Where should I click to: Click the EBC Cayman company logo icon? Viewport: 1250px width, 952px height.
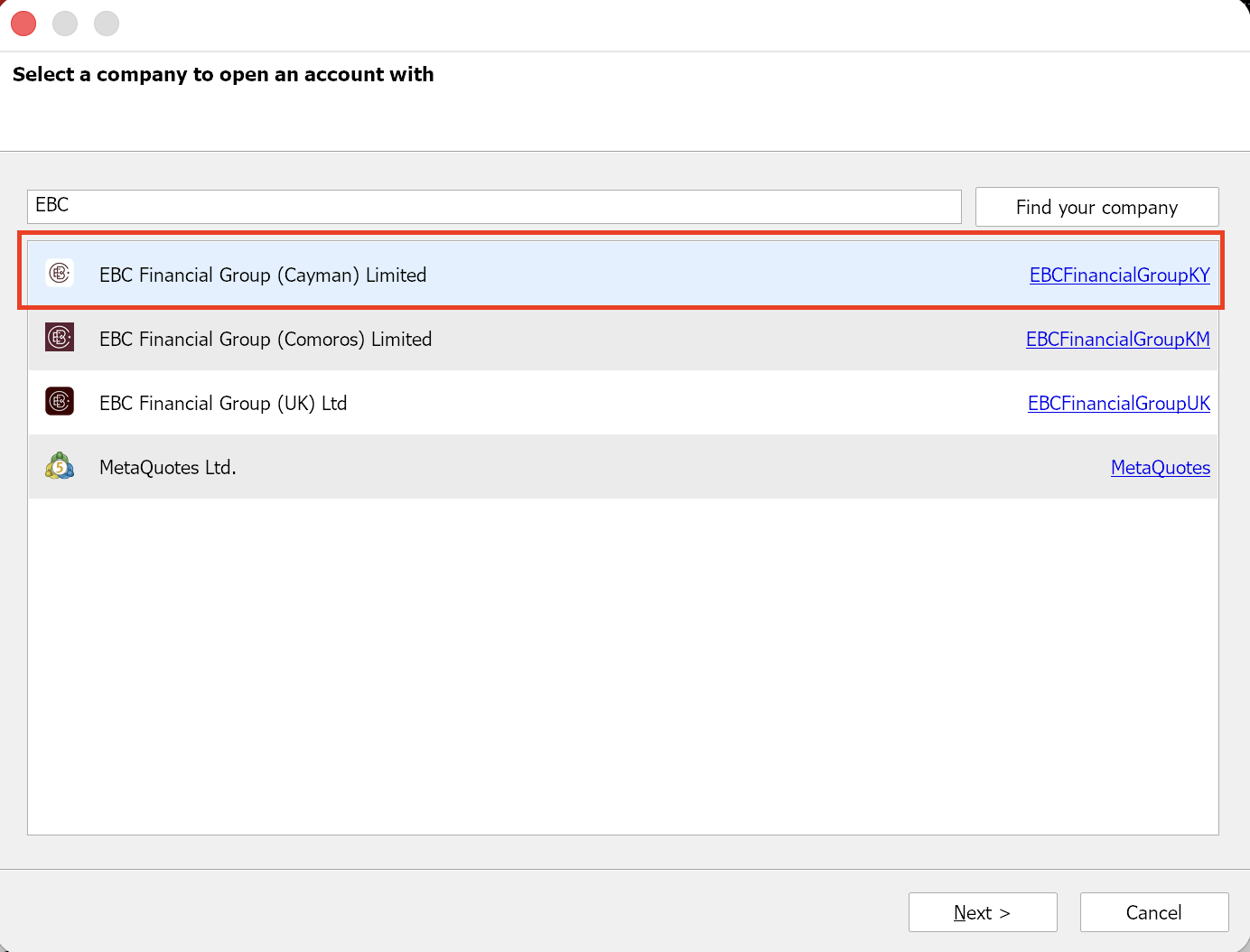point(60,273)
